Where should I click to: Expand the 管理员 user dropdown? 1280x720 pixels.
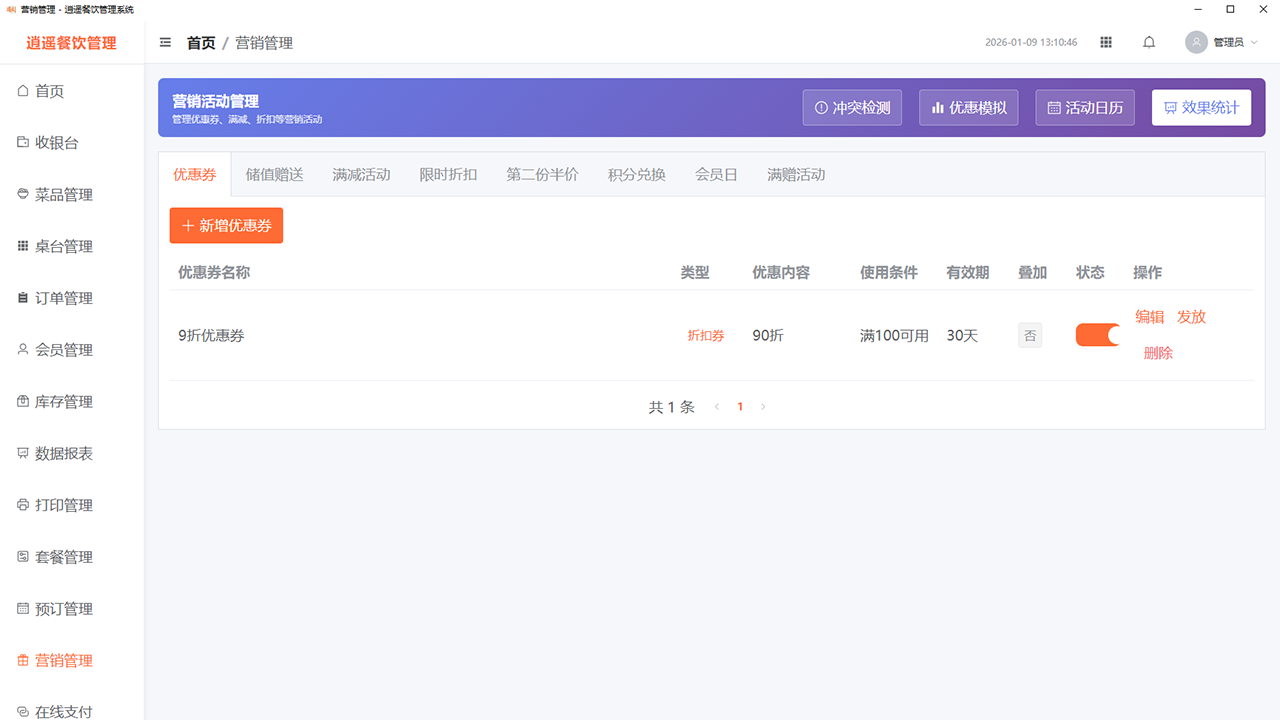pos(1222,42)
